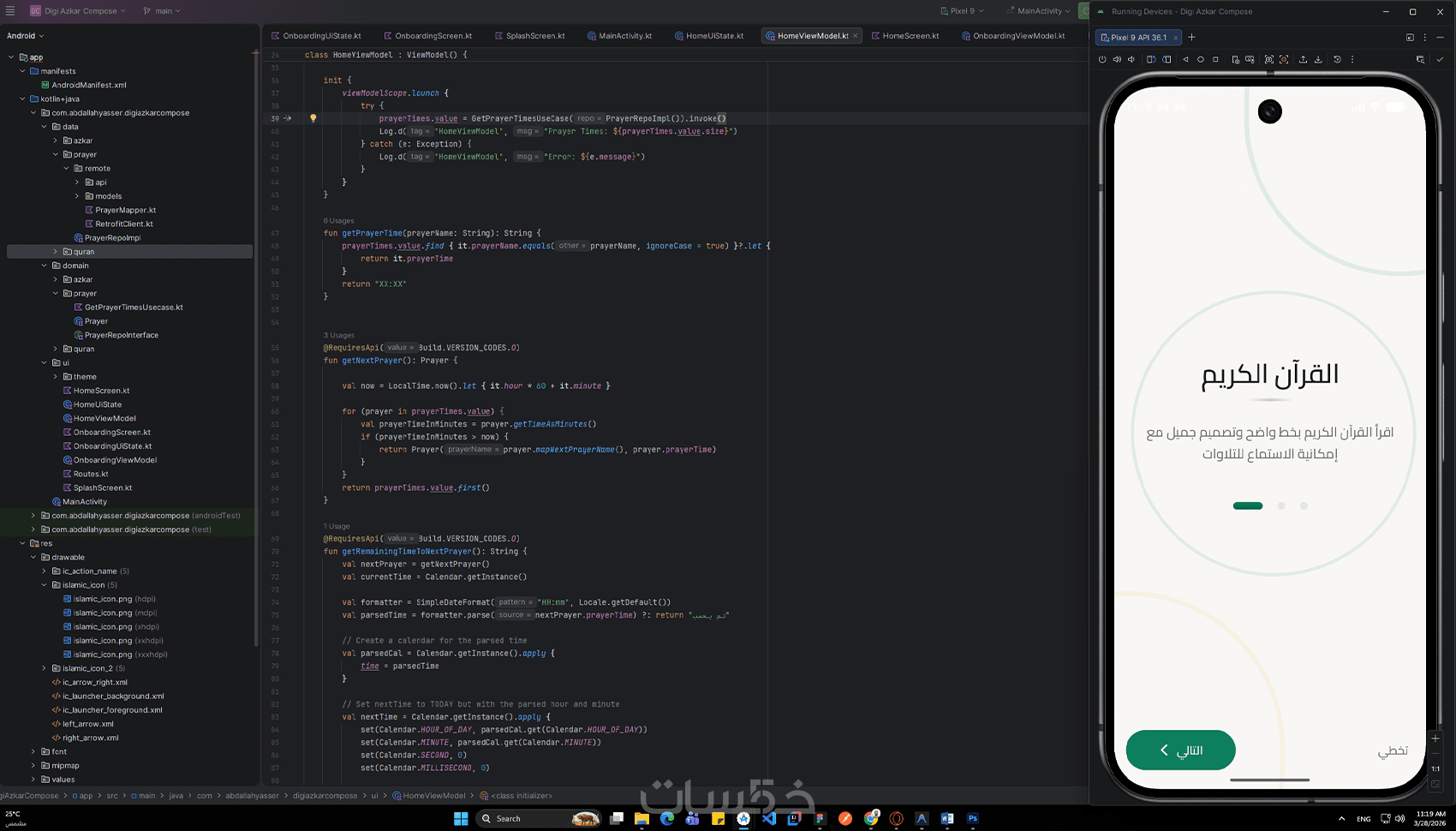This screenshot has width=1456, height=831.
Task: Open Windows Start menu
Action: [x=461, y=819]
